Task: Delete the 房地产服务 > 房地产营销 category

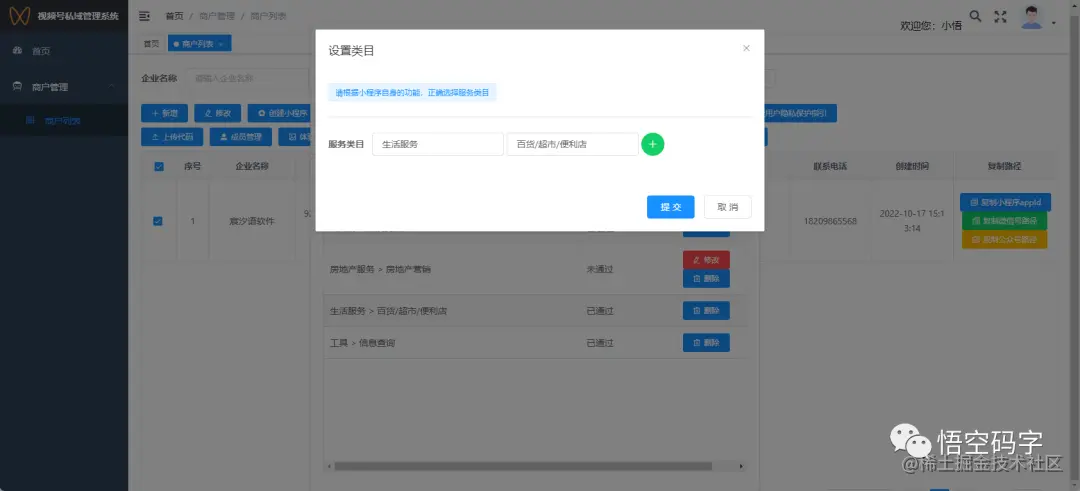Action: point(706,278)
